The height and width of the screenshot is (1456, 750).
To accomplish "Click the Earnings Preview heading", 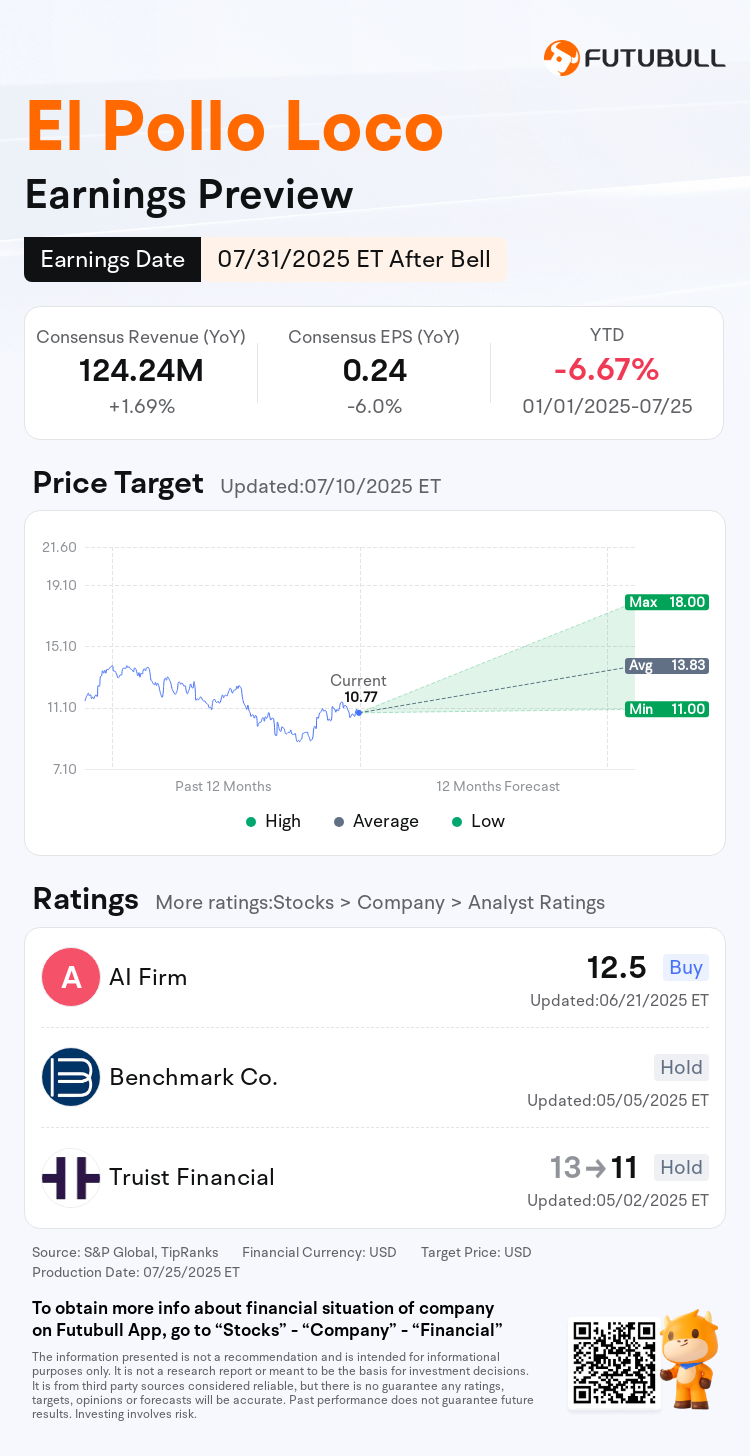I will [x=189, y=195].
